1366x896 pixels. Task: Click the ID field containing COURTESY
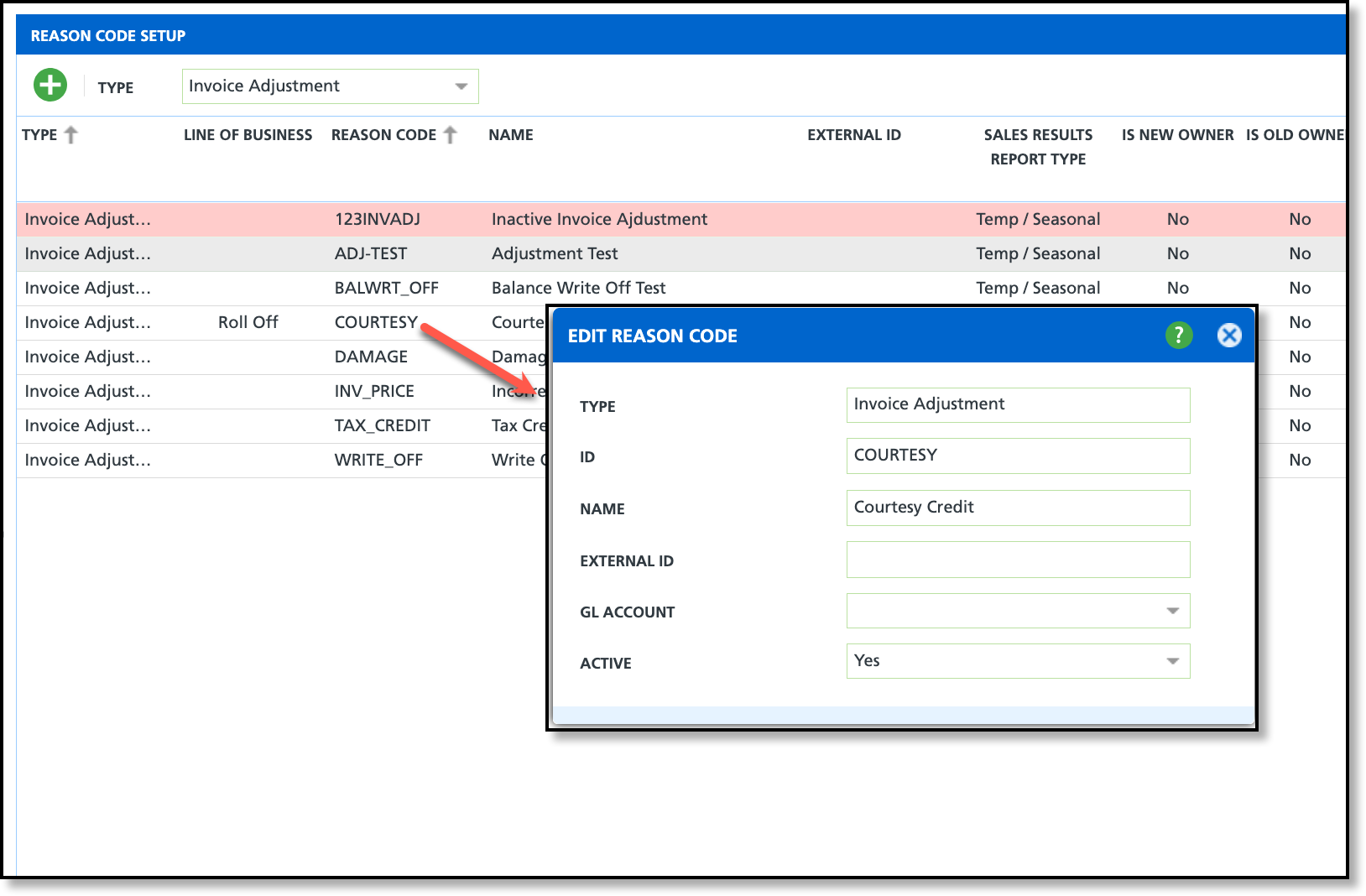[1018, 456]
